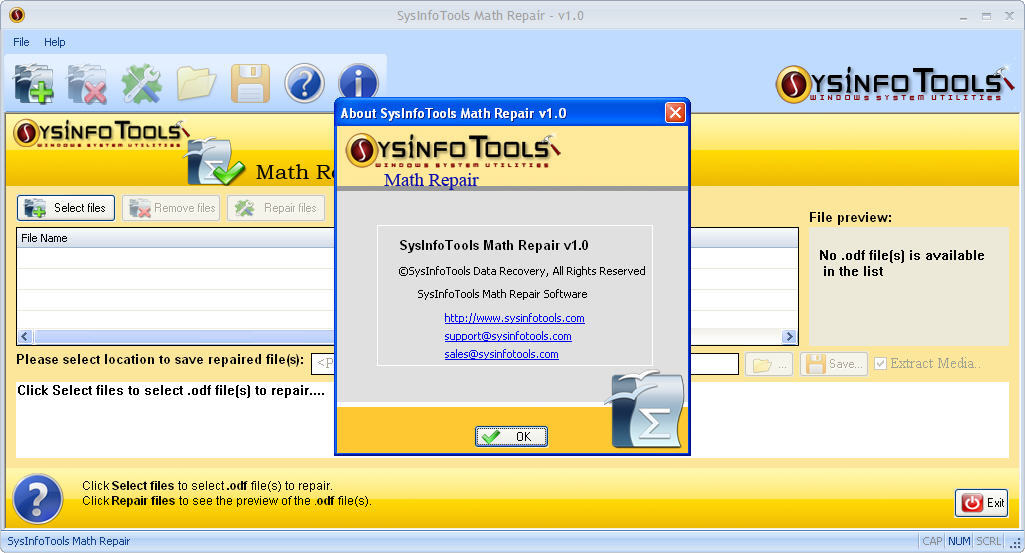This screenshot has width=1025, height=553.
Task: Click the sales@sysinfotools.com email link
Action: pyautogui.click(x=501, y=354)
